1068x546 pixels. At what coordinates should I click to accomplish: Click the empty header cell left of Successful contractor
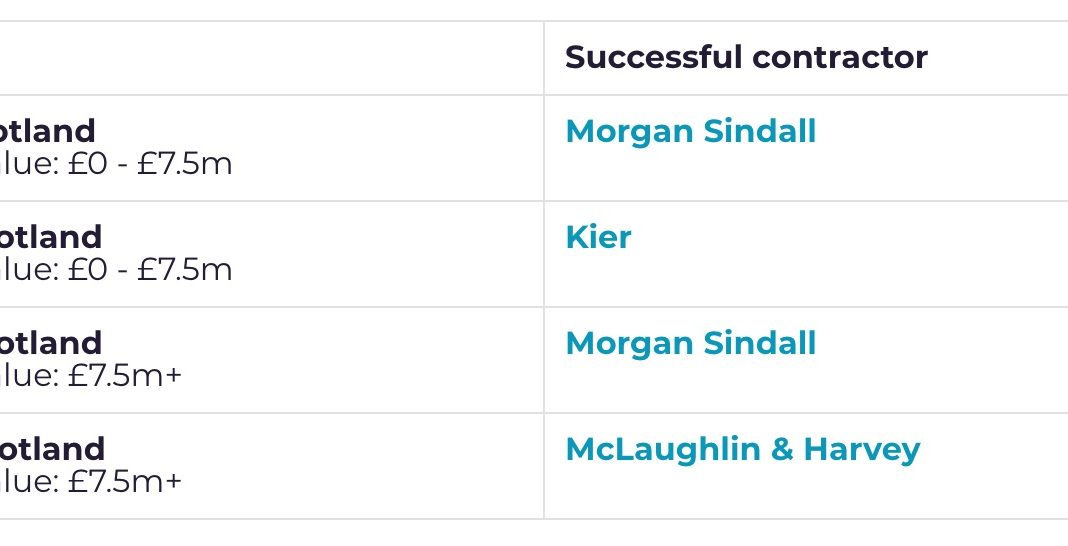(270, 58)
